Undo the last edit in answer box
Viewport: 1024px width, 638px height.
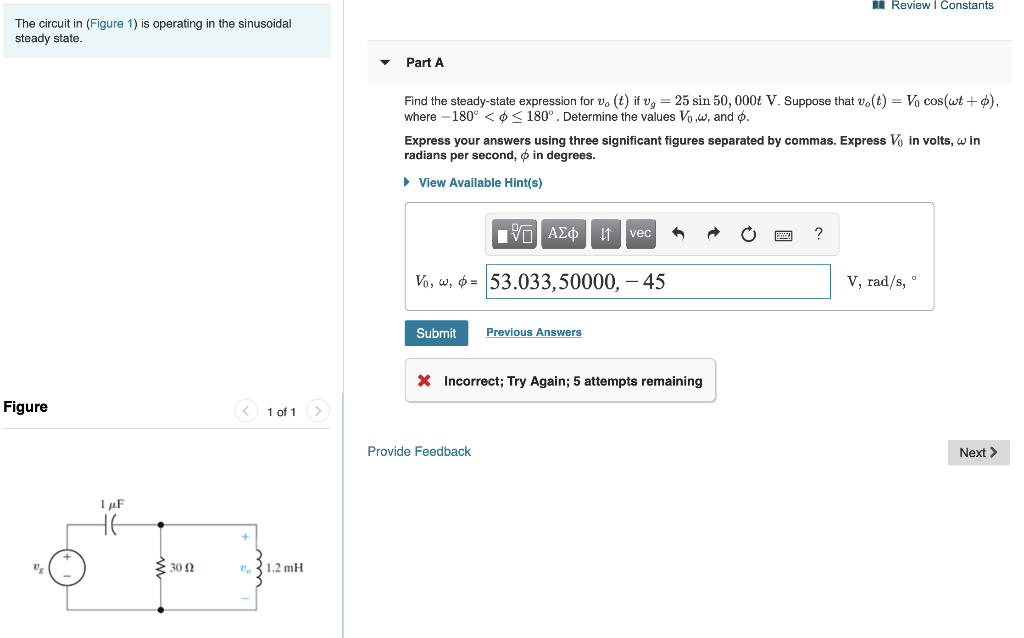tap(679, 234)
